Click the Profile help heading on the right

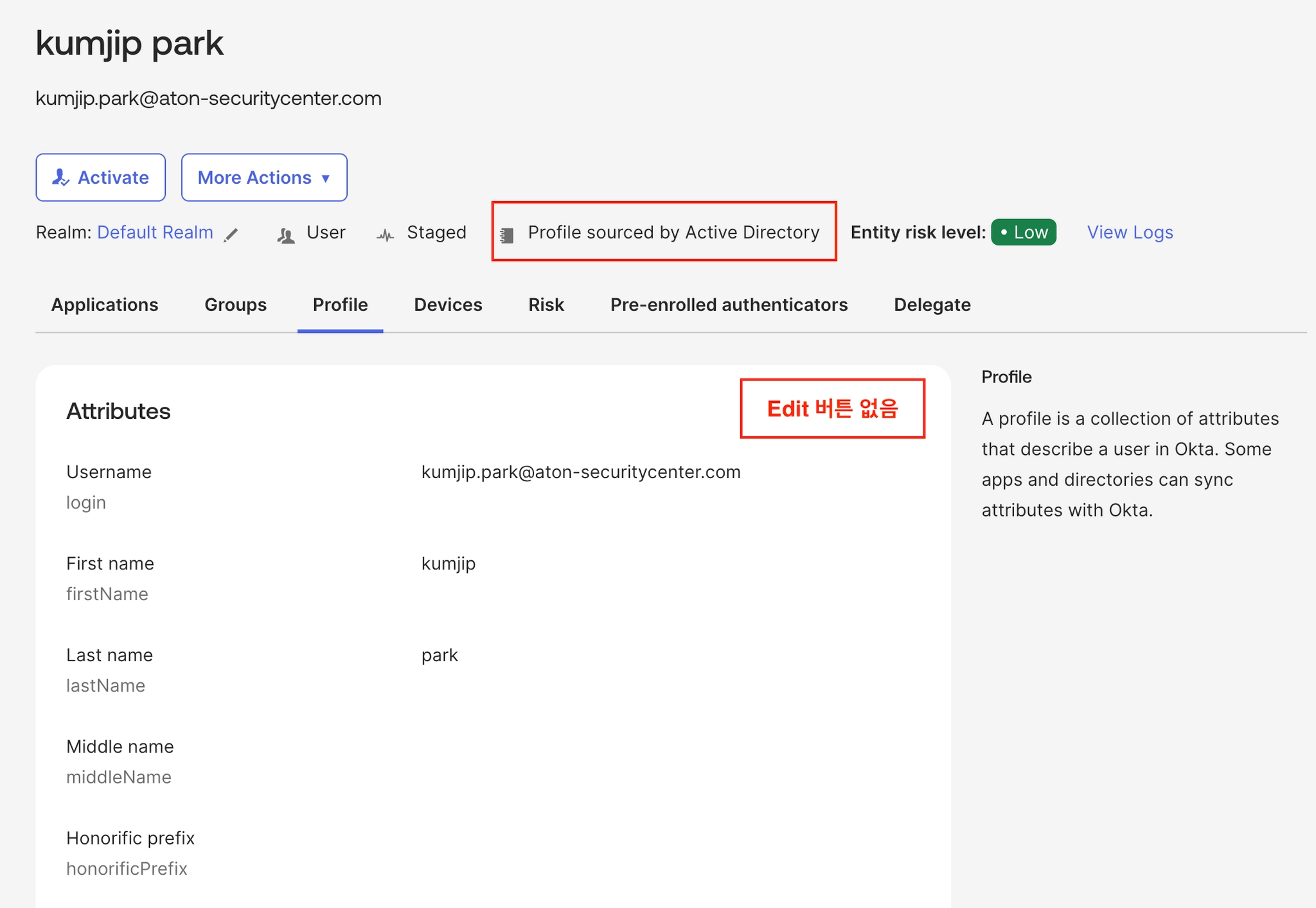[1006, 377]
